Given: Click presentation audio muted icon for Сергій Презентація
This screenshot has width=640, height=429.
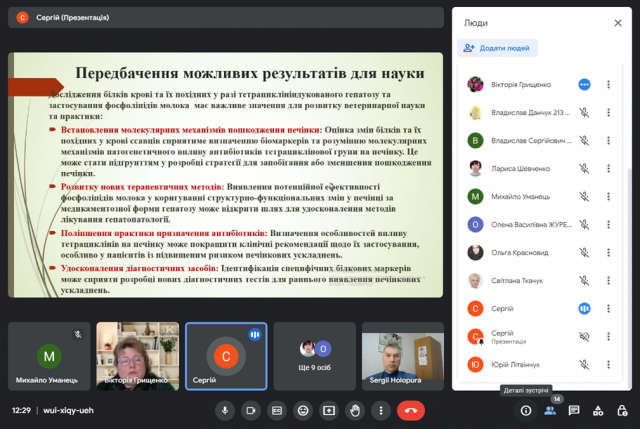Looking at the screenshot, I should 584,336.
